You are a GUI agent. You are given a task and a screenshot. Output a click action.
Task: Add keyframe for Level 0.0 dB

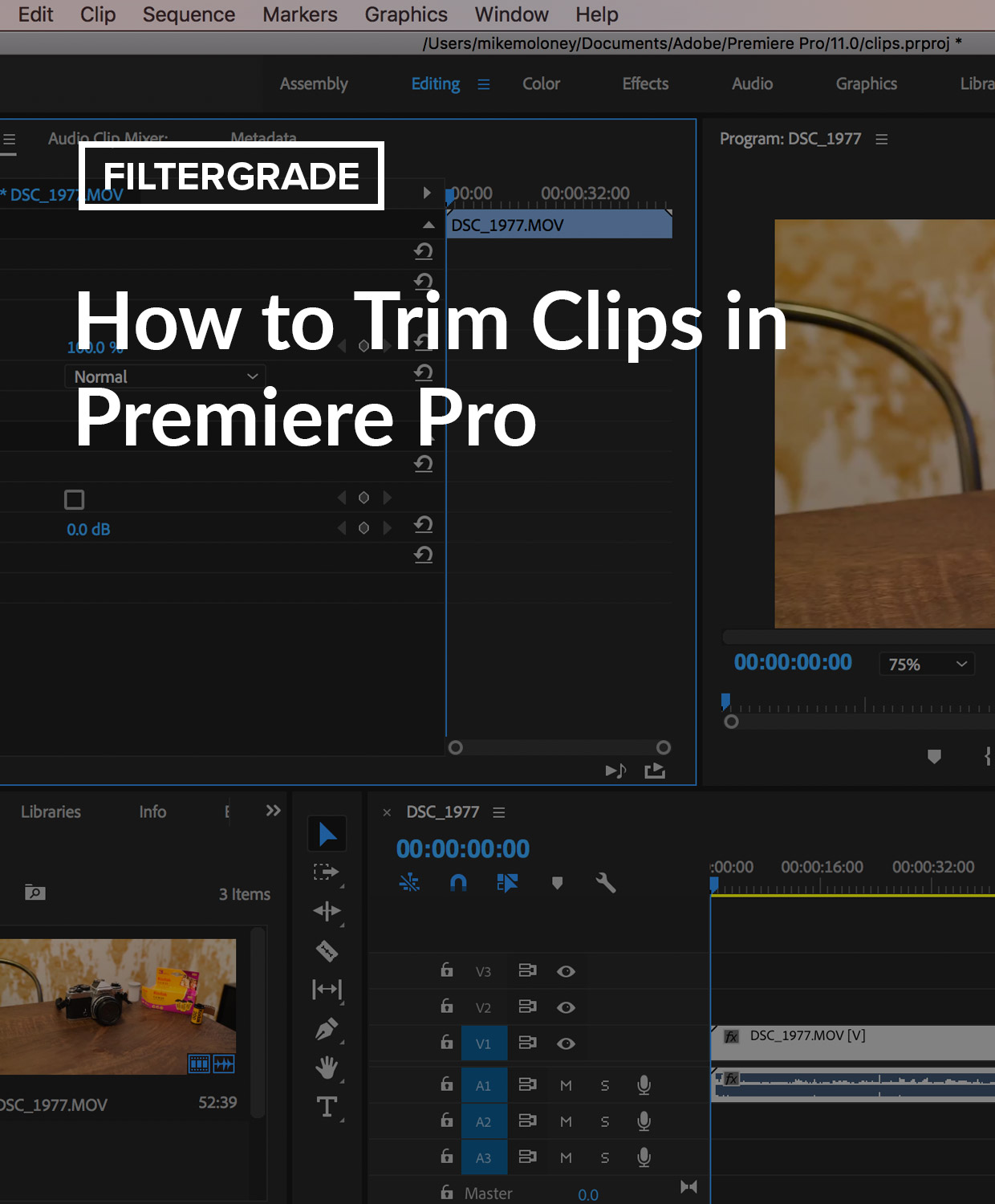click(x=363, y=528)
